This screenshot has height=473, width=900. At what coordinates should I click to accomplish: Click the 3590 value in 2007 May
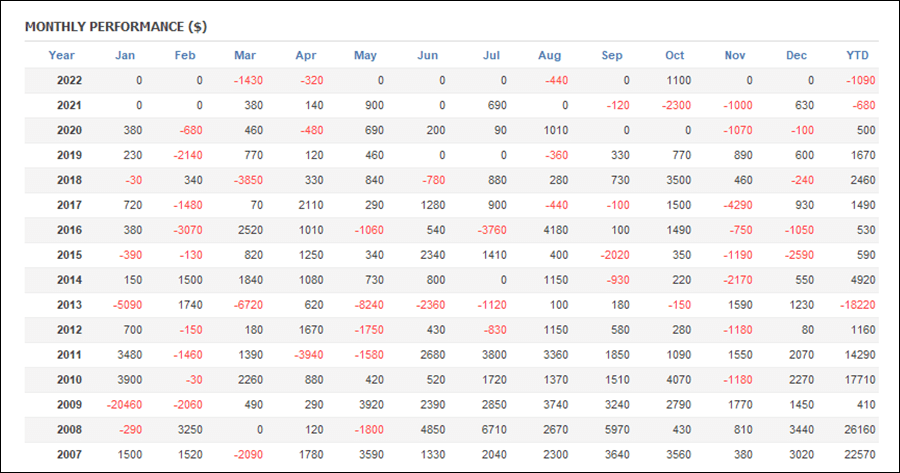[371, 455]
